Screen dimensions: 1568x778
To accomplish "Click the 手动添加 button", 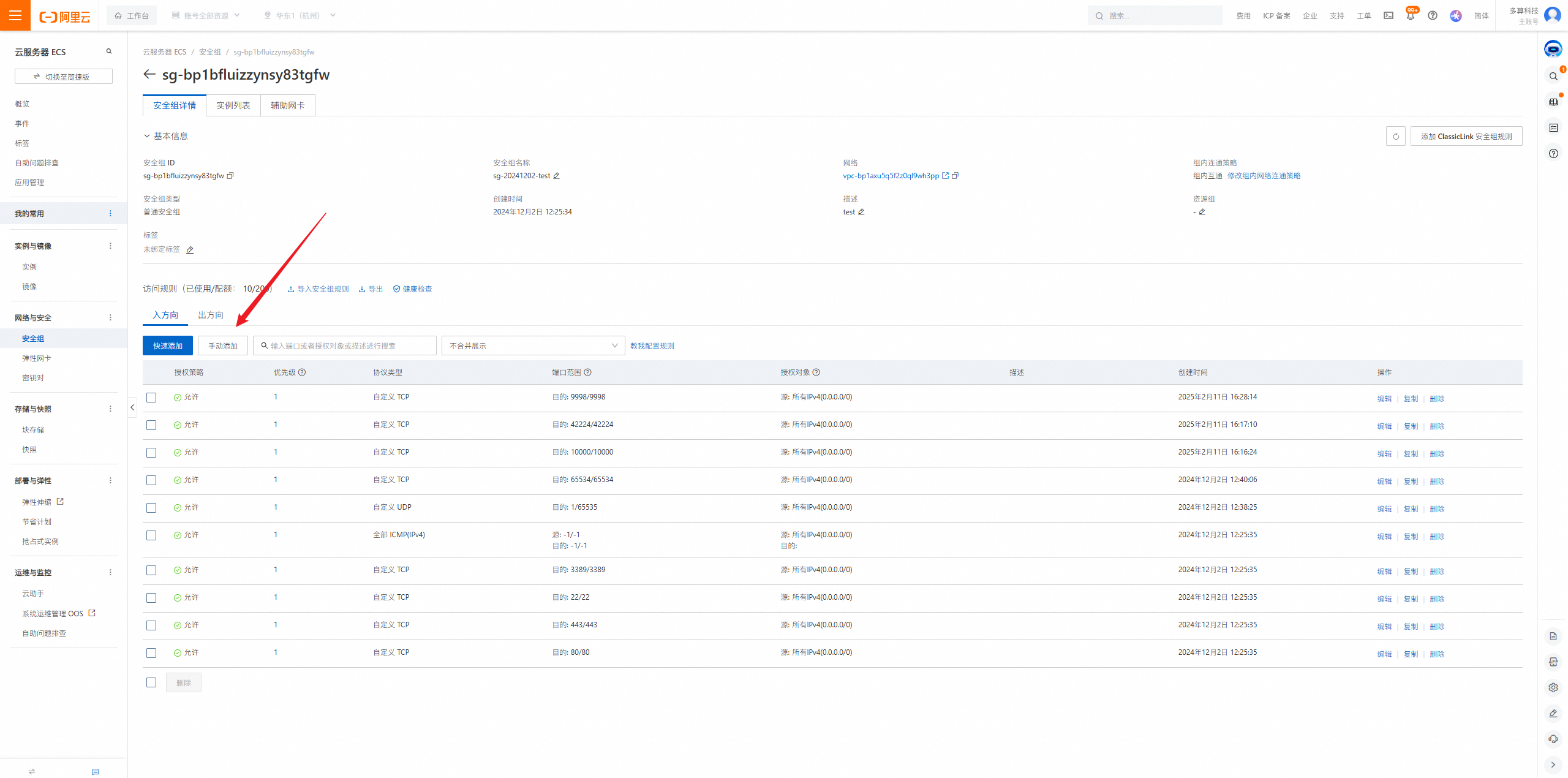I will pos(222,346).
